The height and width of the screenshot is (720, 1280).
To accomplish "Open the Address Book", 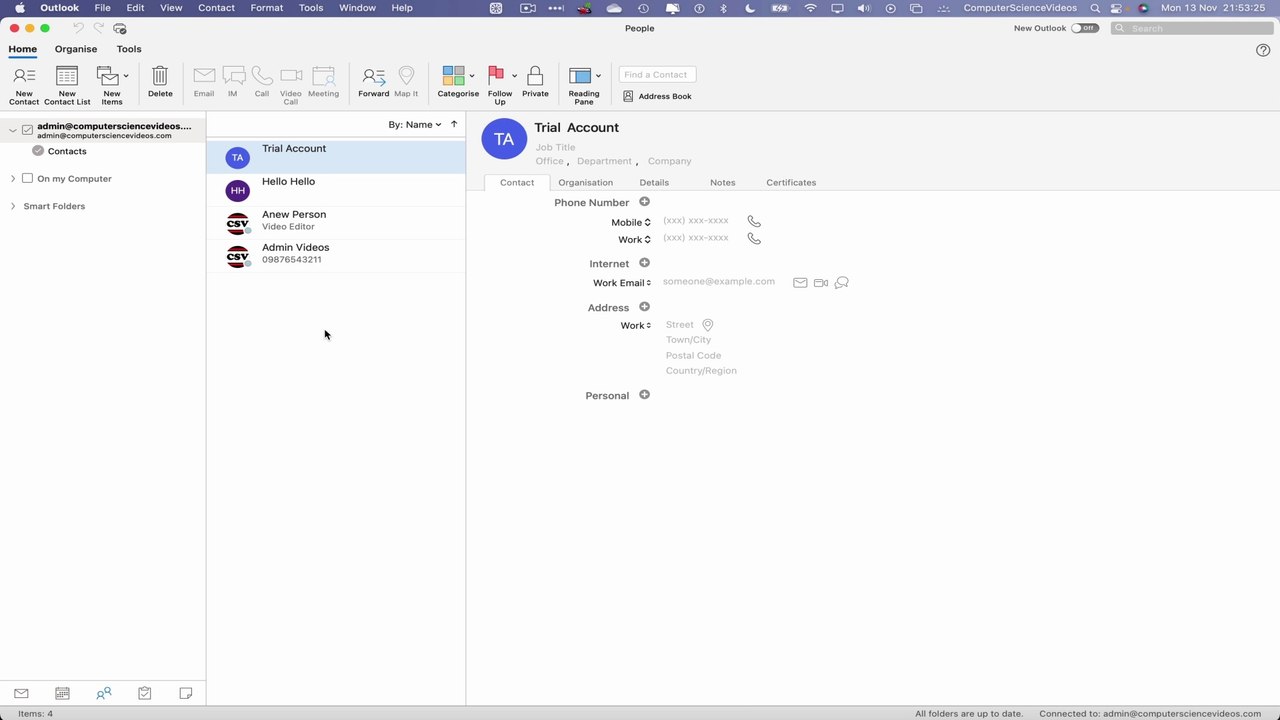I will (657, 96).
